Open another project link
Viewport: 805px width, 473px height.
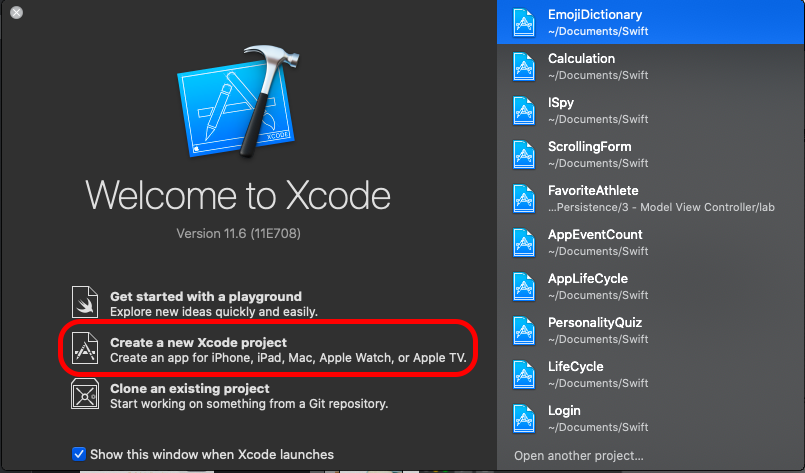pos(579,456)
